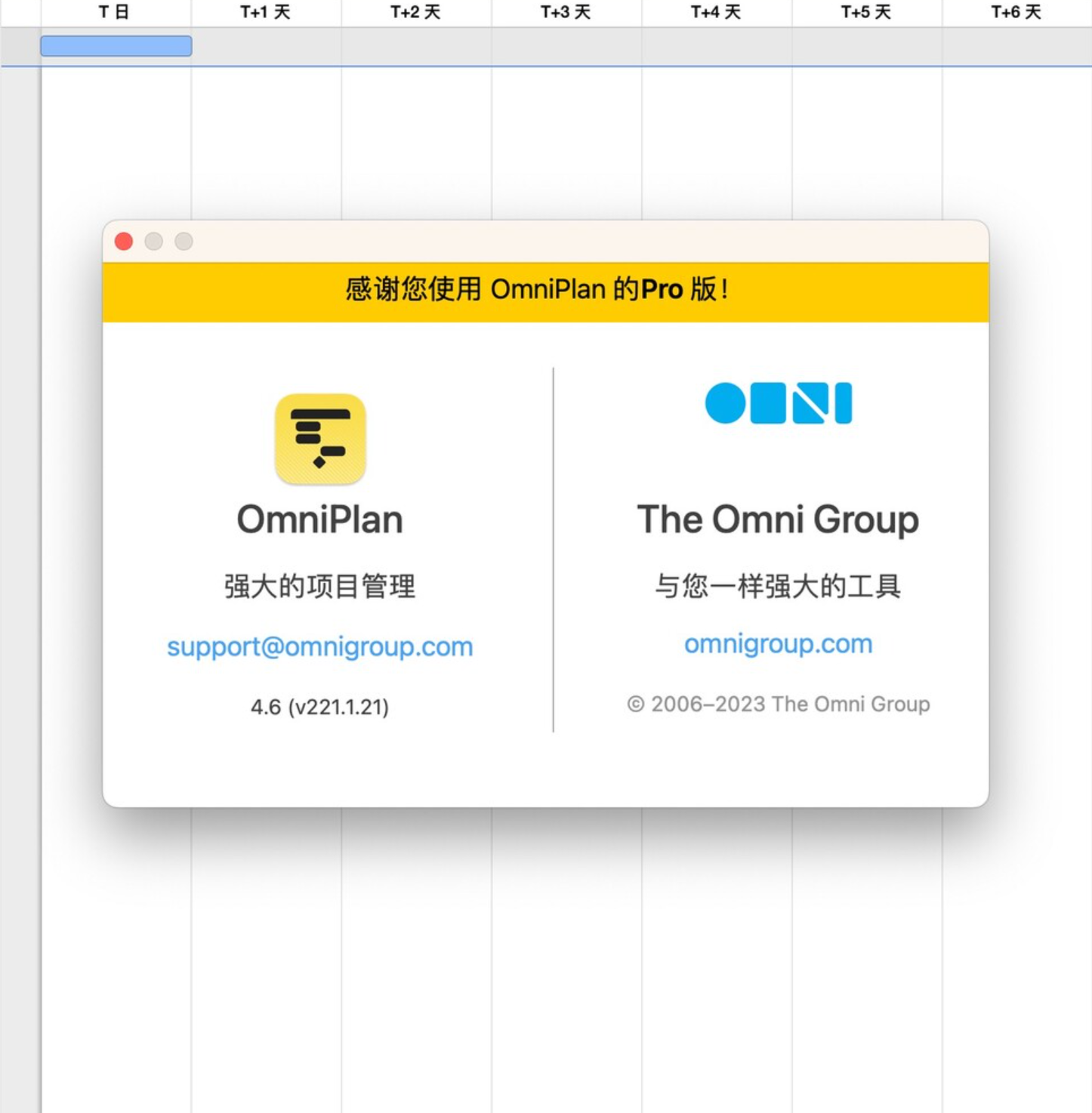Click the 'T+3 天' column header
This screenshot has width=1092, height=1113.
pos(566,12)
